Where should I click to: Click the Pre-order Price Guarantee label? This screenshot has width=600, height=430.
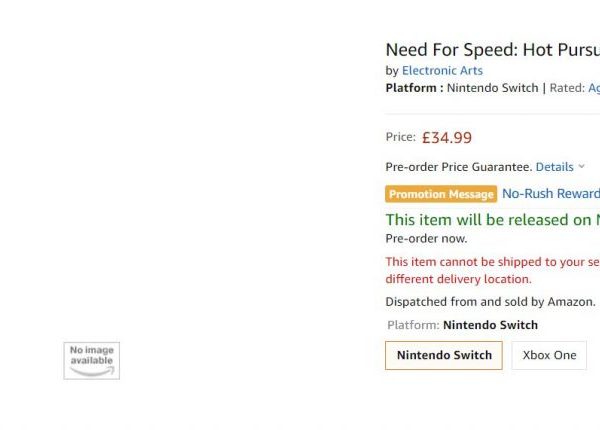[x=459, y=167]
